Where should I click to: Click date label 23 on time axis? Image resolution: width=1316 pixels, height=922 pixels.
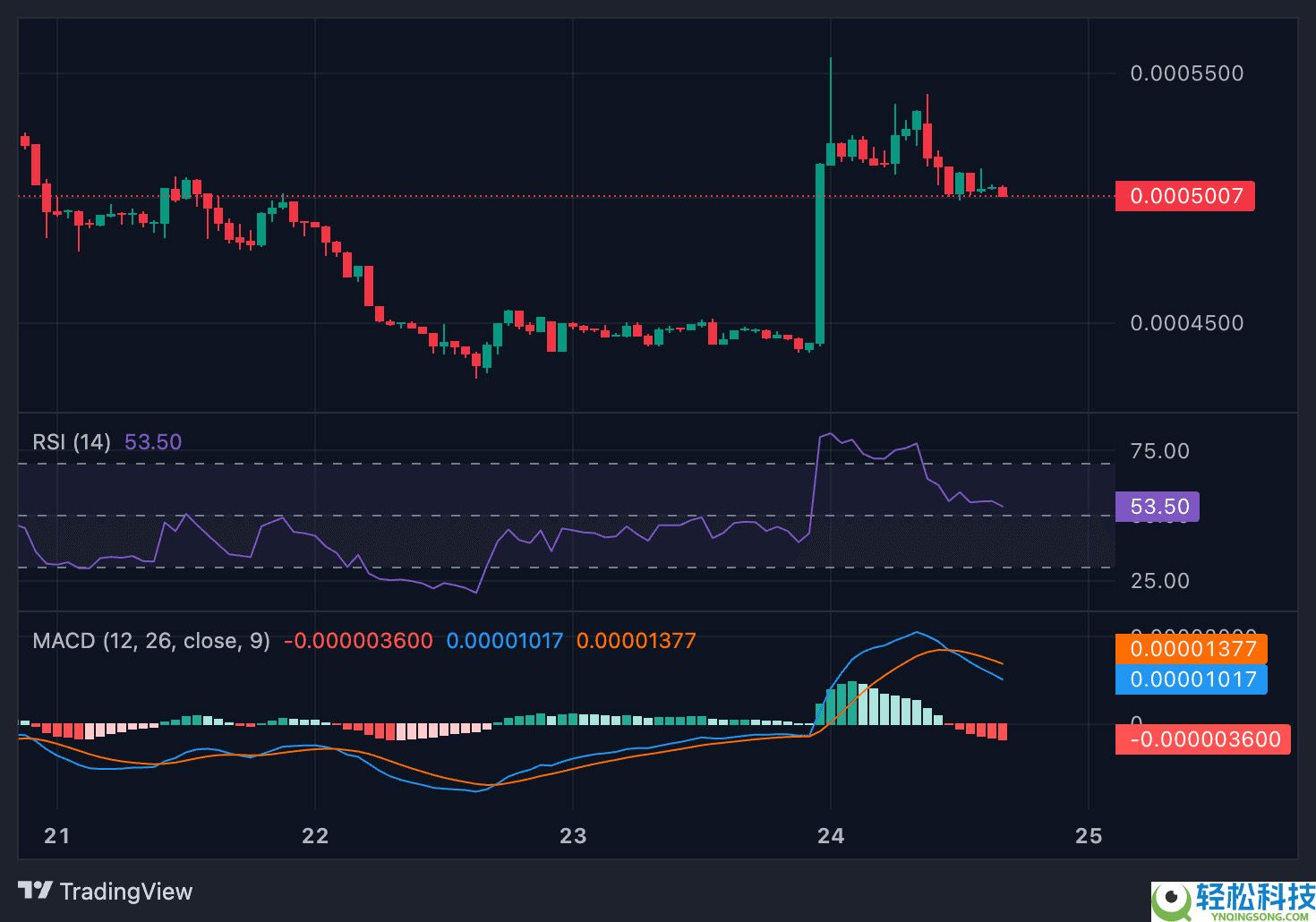coord(573,836)
